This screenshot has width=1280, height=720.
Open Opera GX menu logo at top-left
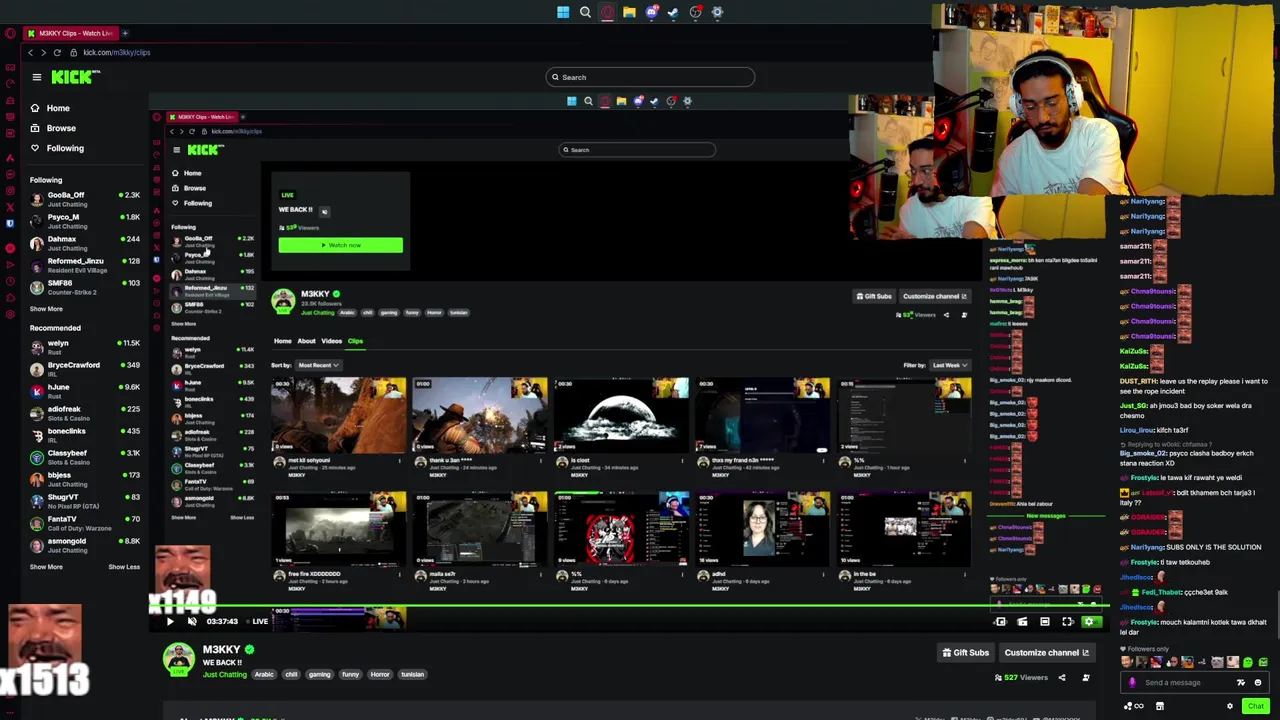pyautogui.click(x=10, y=33)
